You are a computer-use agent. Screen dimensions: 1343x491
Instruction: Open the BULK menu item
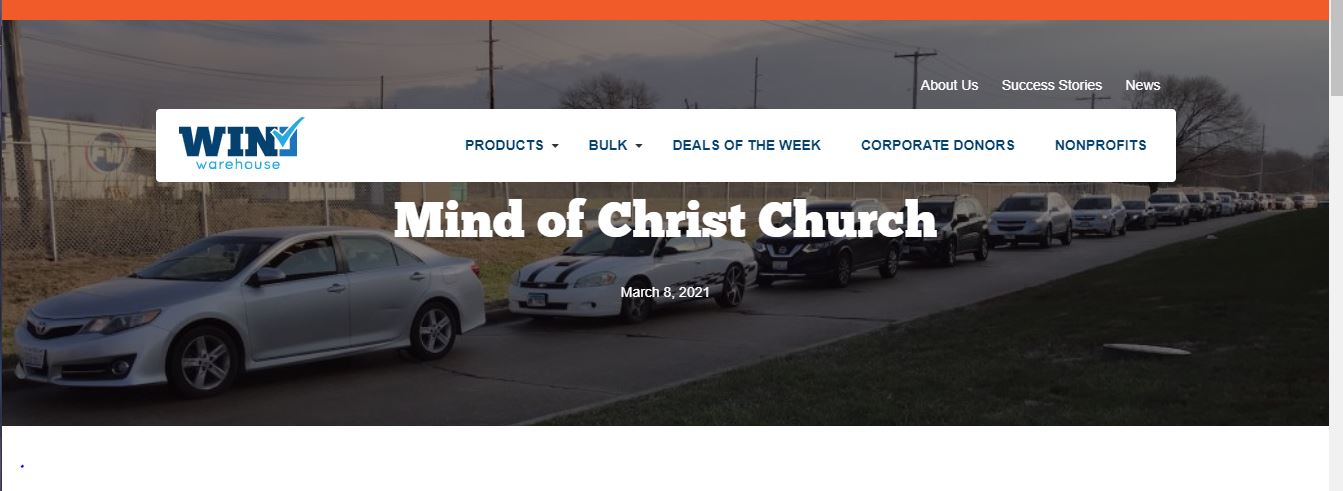(608, 145)
